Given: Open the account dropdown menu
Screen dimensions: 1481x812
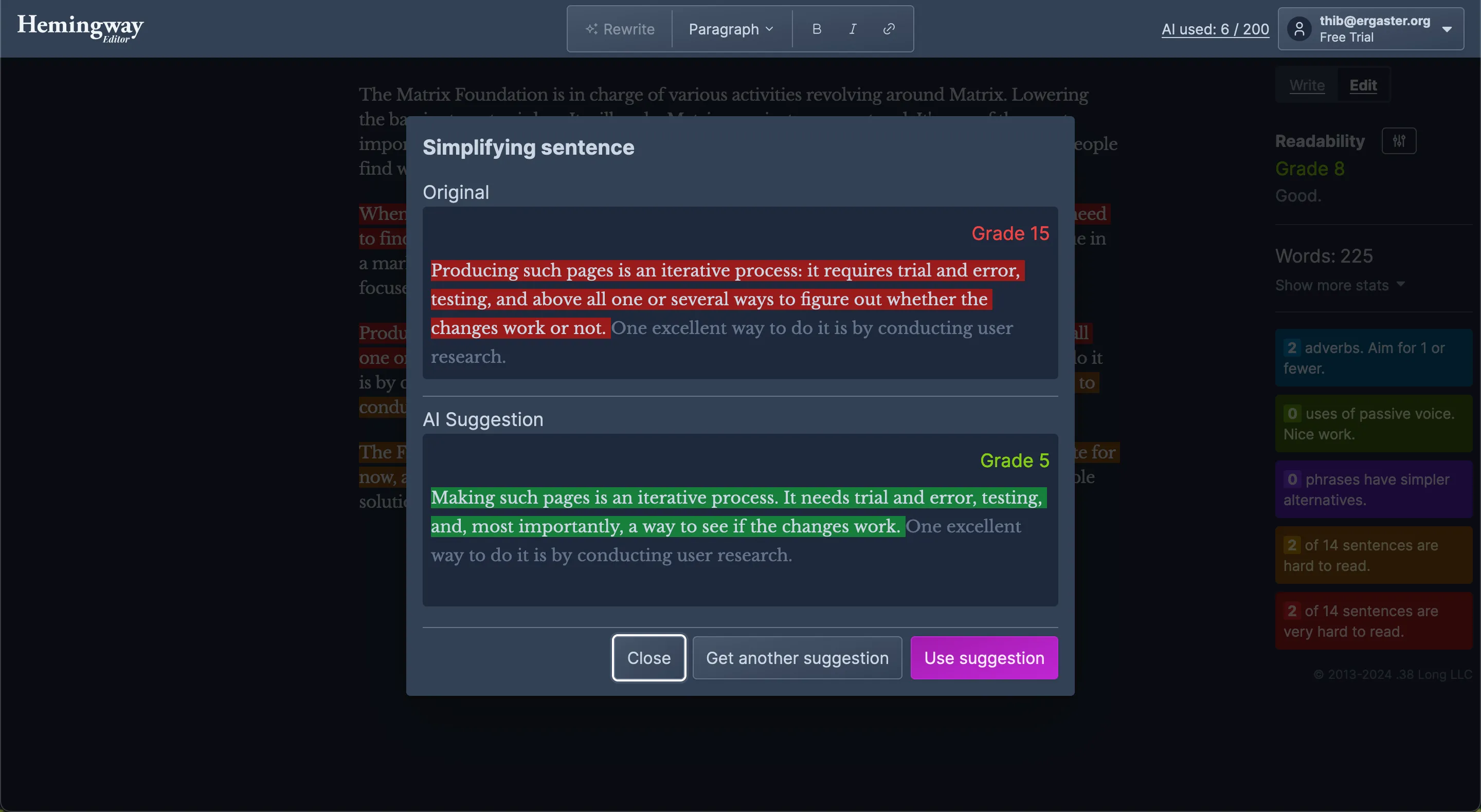Looking at the screenshot, I should point(1448,29).
